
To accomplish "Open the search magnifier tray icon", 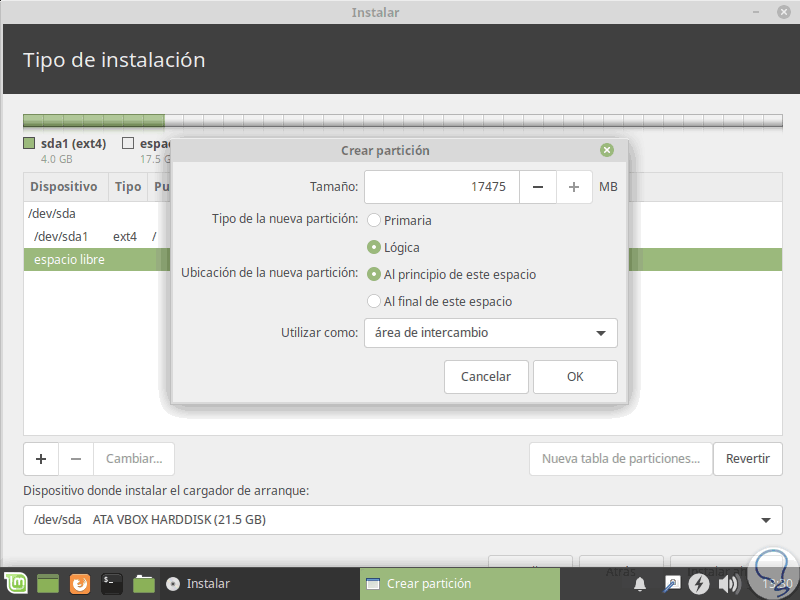I will coord(671,581).
